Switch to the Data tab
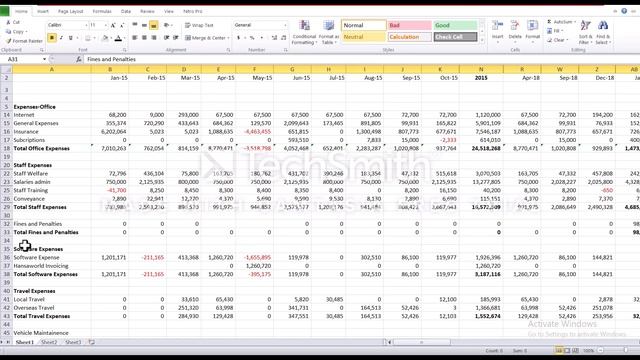 click(x=126, y=11)
